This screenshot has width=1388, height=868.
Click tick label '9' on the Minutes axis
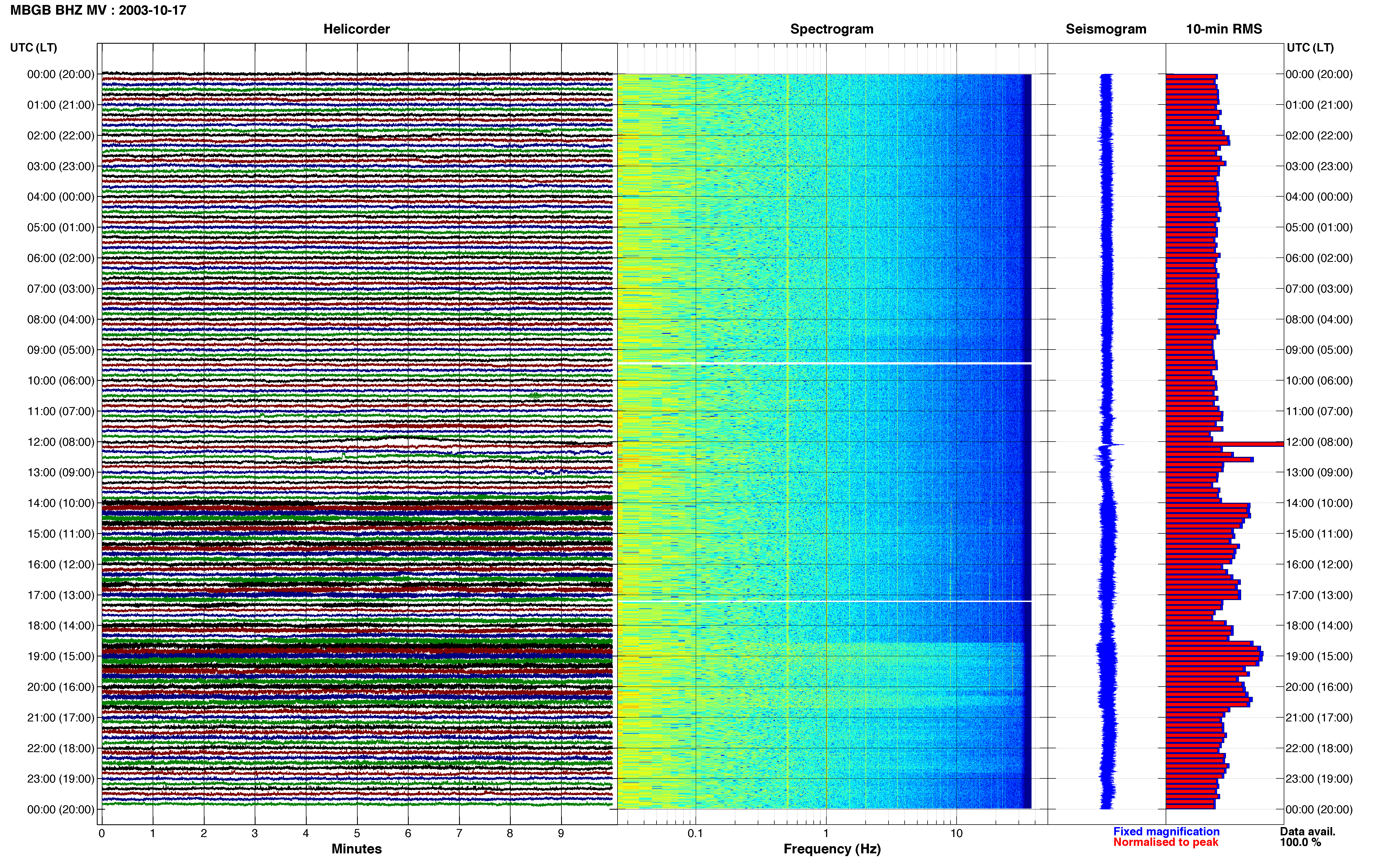click(561, 833)
